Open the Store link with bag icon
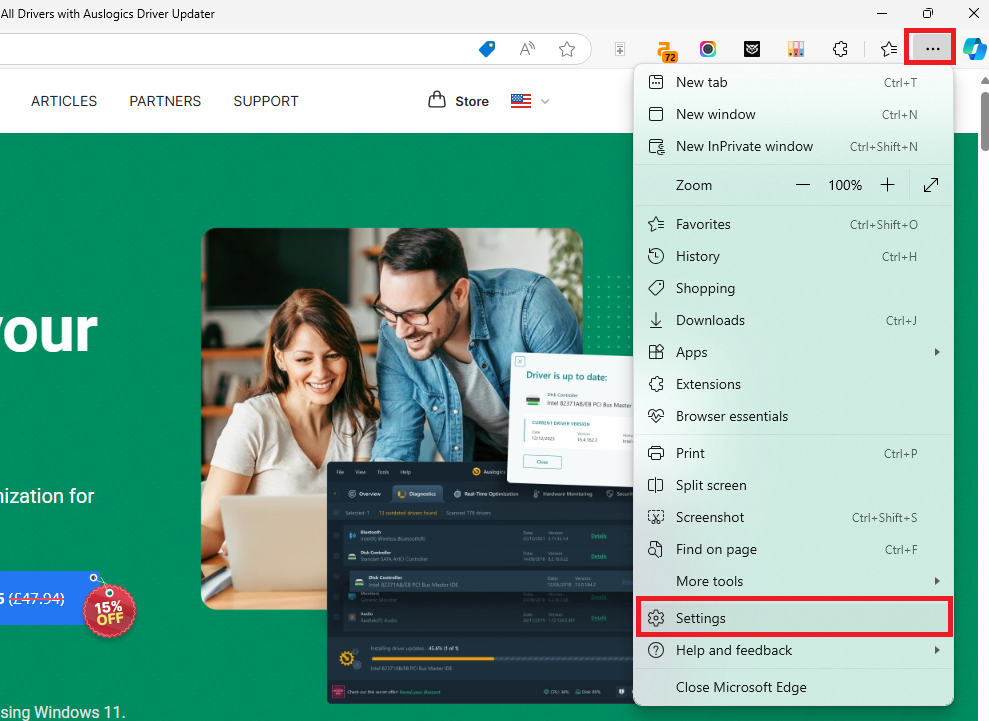 [459, 100]
